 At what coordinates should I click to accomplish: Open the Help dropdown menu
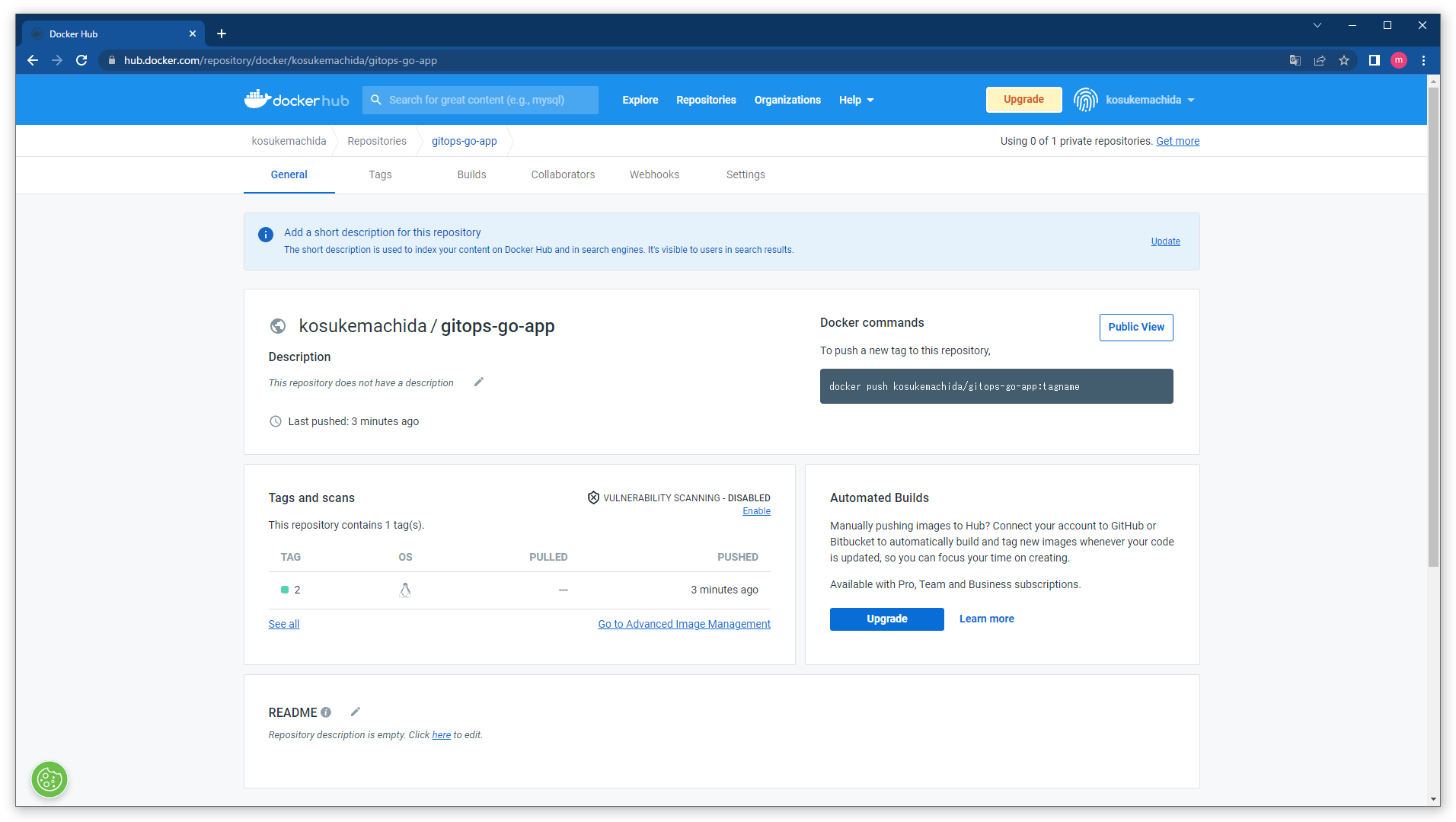855,100
